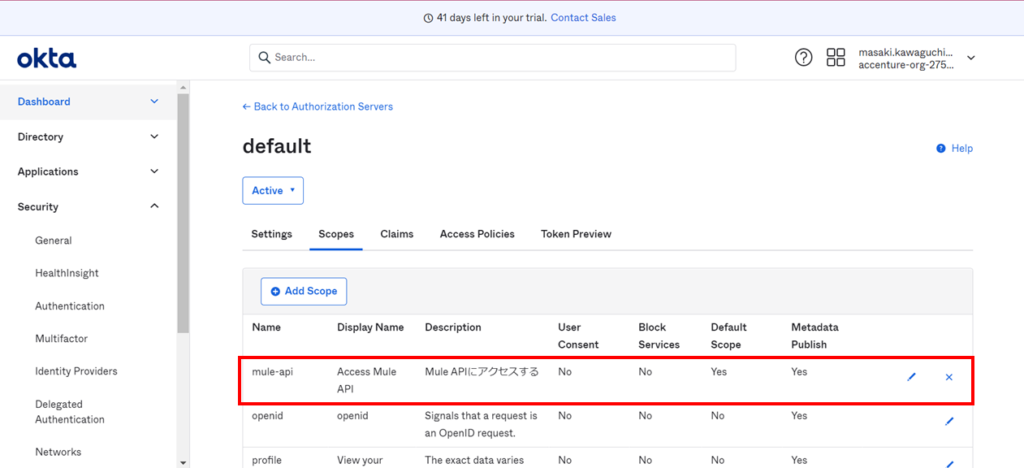Click the Help link at right
This screenshot has width=1024, height=468.
pyautogui.click(x=955, y=148)
